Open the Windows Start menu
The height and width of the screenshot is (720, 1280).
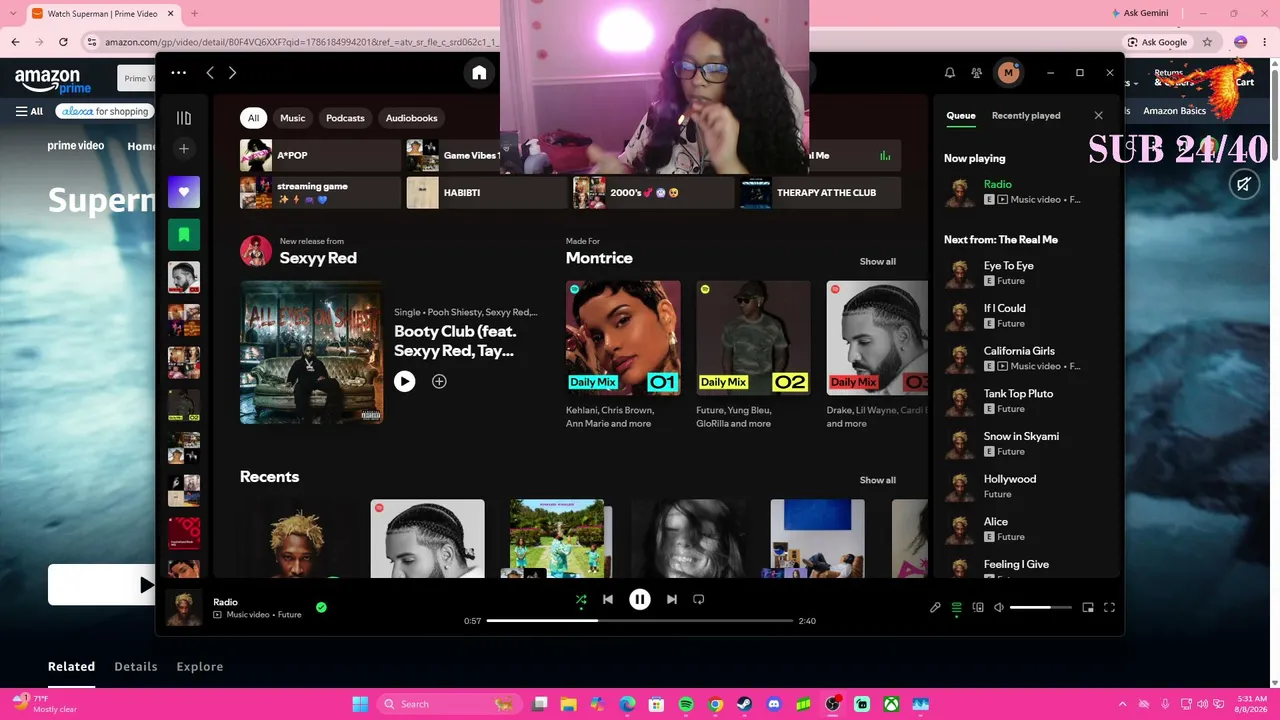(360, 704)
